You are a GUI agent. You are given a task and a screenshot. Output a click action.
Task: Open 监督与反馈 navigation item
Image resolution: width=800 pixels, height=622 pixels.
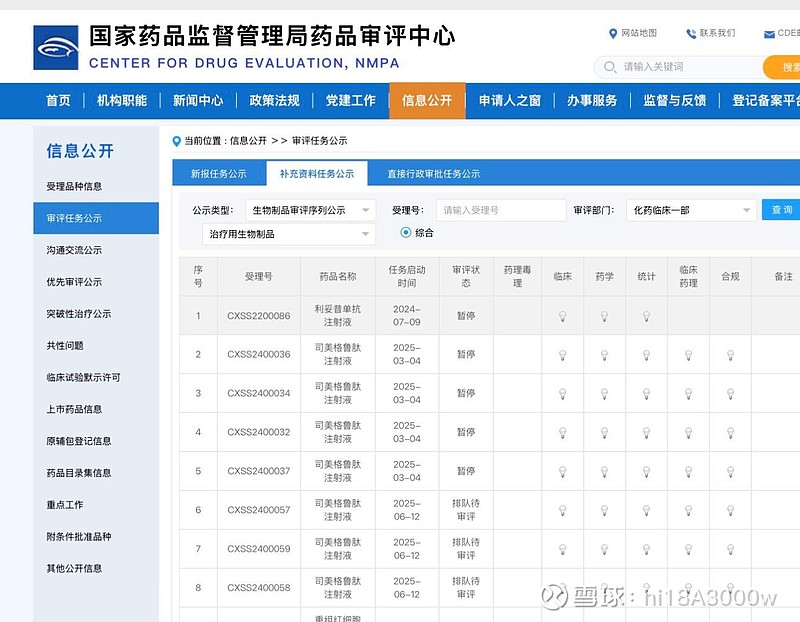tap(674, 101)
